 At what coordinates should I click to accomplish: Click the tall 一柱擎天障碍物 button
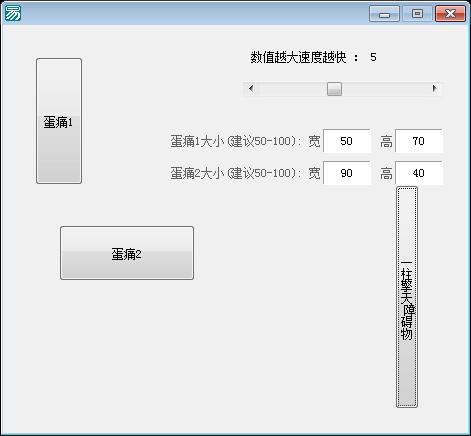[407, 297]
